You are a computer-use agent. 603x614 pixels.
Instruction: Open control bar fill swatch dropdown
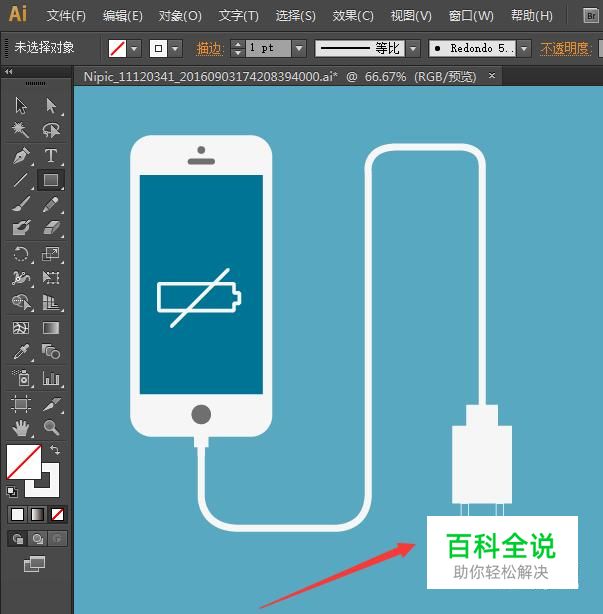point(134,49)
